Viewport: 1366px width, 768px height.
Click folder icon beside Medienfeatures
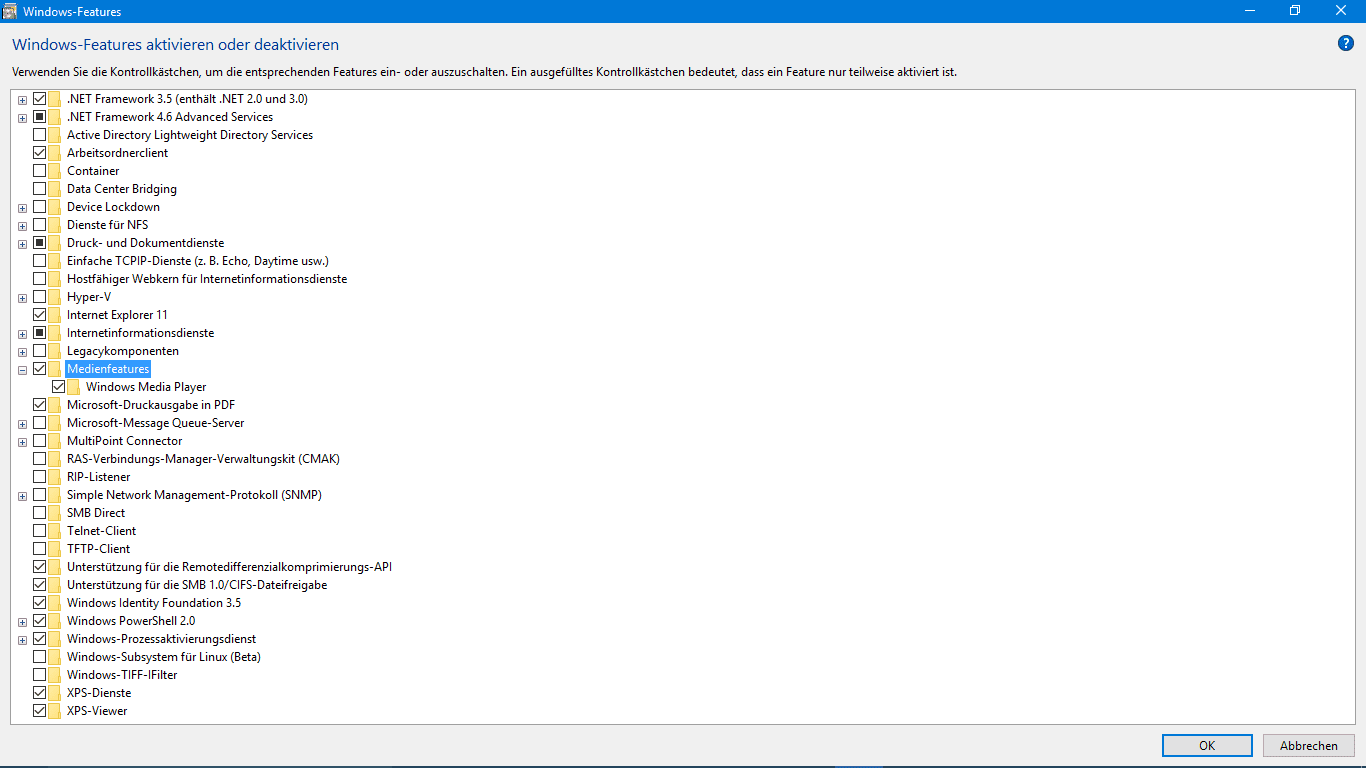click(x=55, y=369)
